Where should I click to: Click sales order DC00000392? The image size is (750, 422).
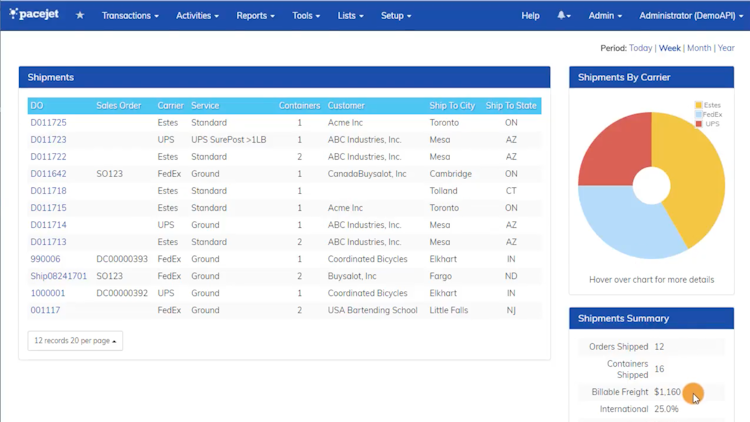(122, 293)
